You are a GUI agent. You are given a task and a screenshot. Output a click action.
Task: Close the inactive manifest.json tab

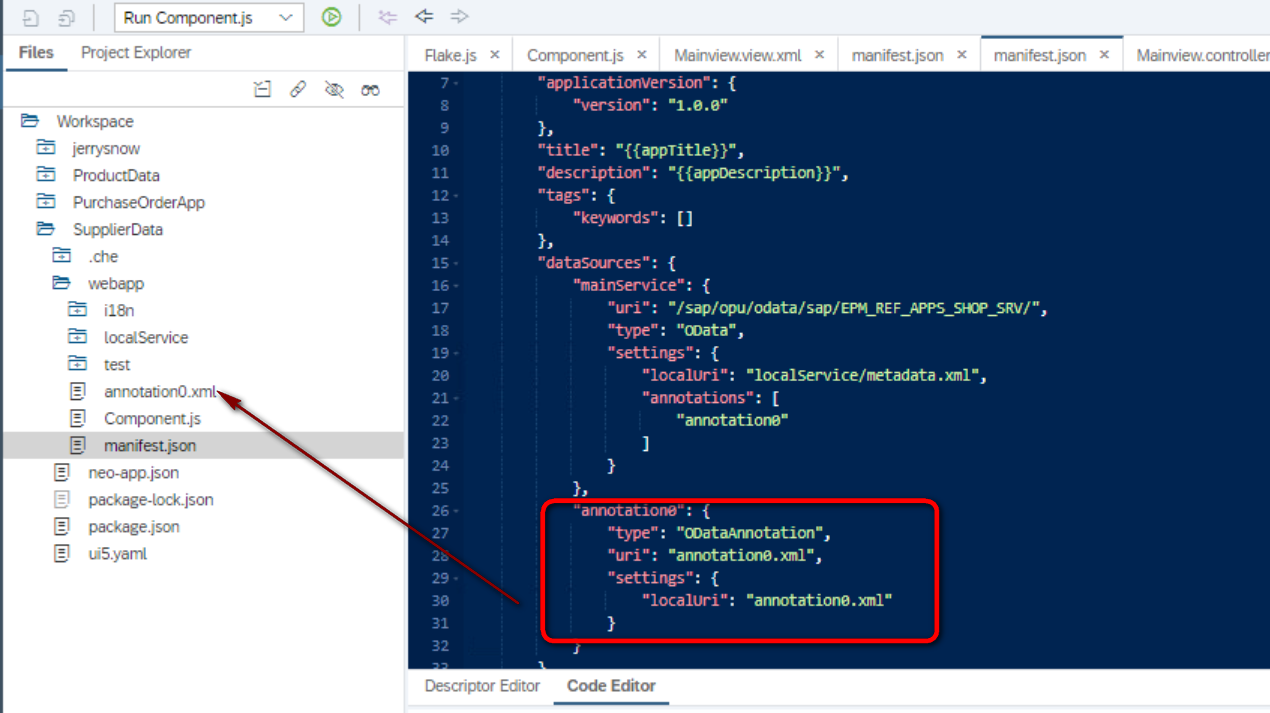click(961, 55)
